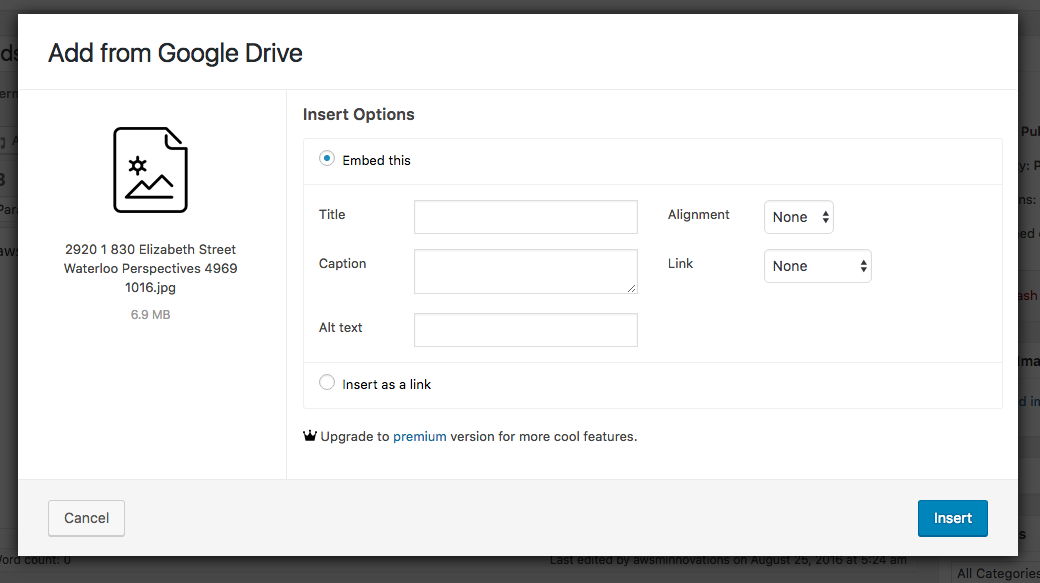Image resolution: width=1040 pixels, height=583 pixels.
Task: Open the premium upgrade link
Action: coord(420,436)
